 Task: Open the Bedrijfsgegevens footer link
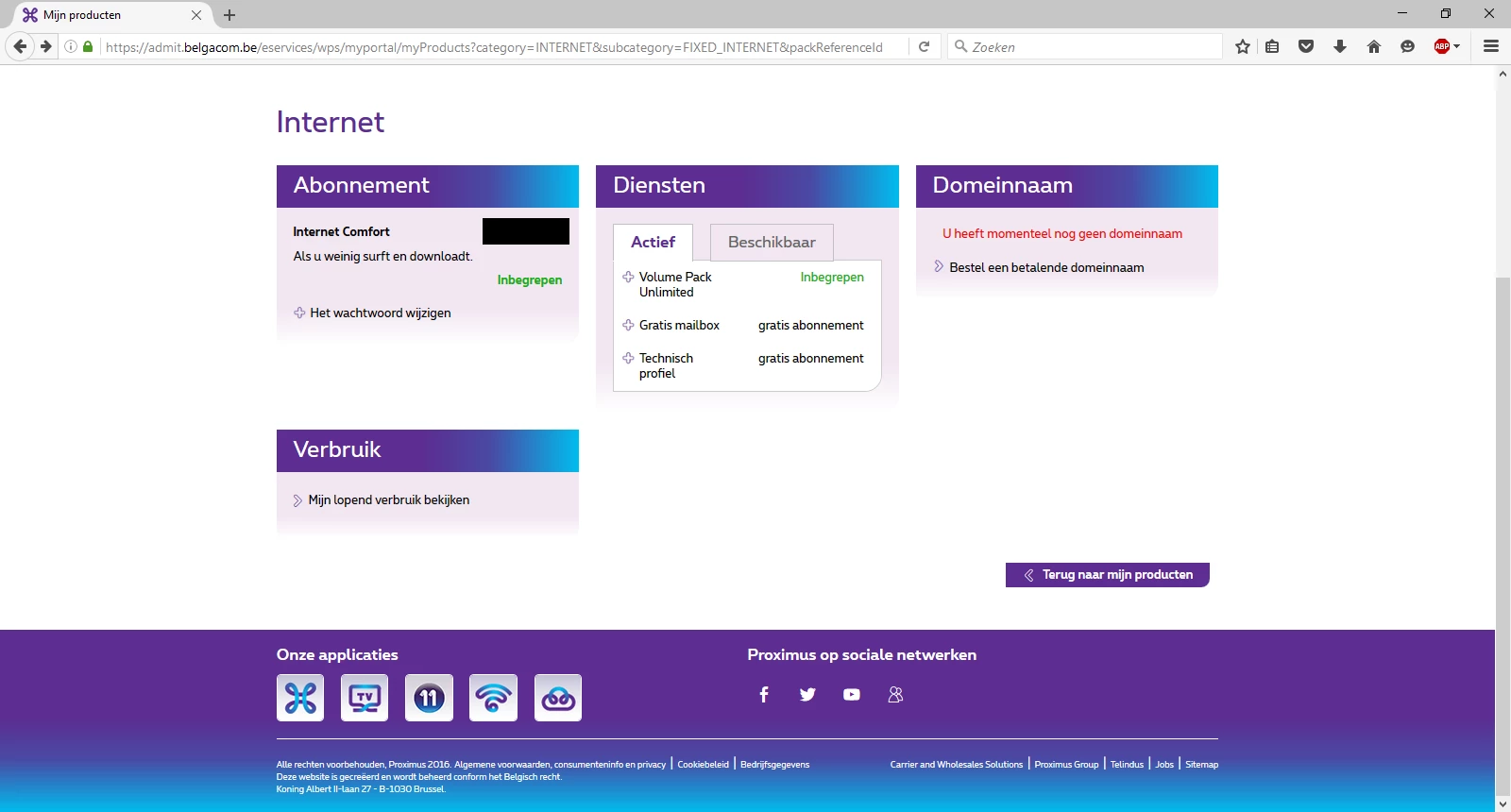(775, 765)
